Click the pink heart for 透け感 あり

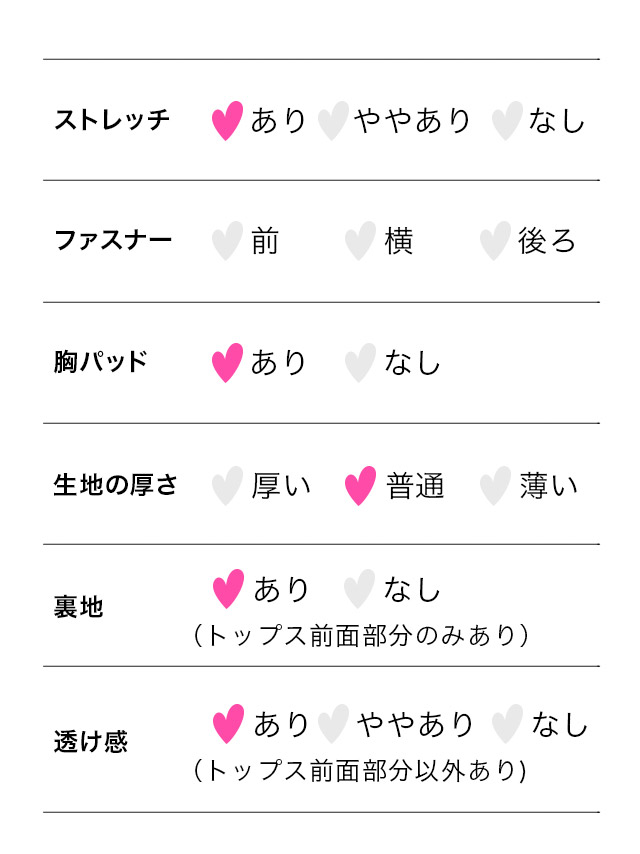click(228, 724)
